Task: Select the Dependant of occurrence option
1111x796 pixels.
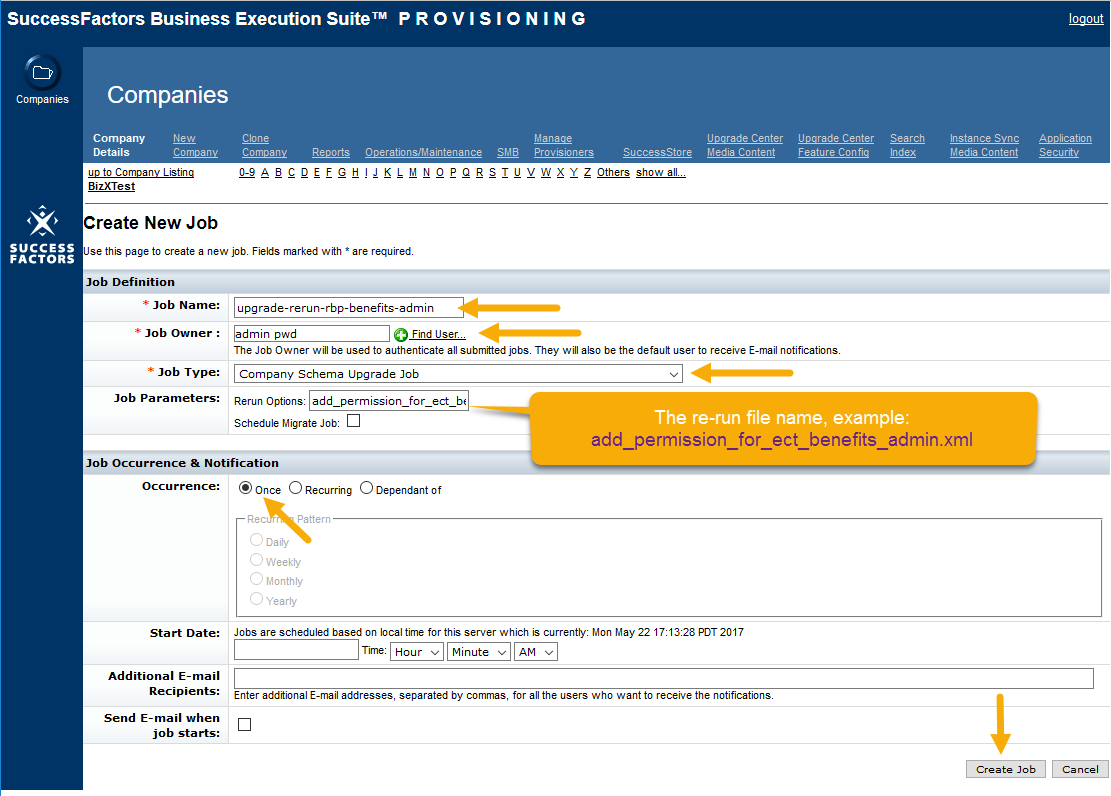Action: click(x=366, y=488)
